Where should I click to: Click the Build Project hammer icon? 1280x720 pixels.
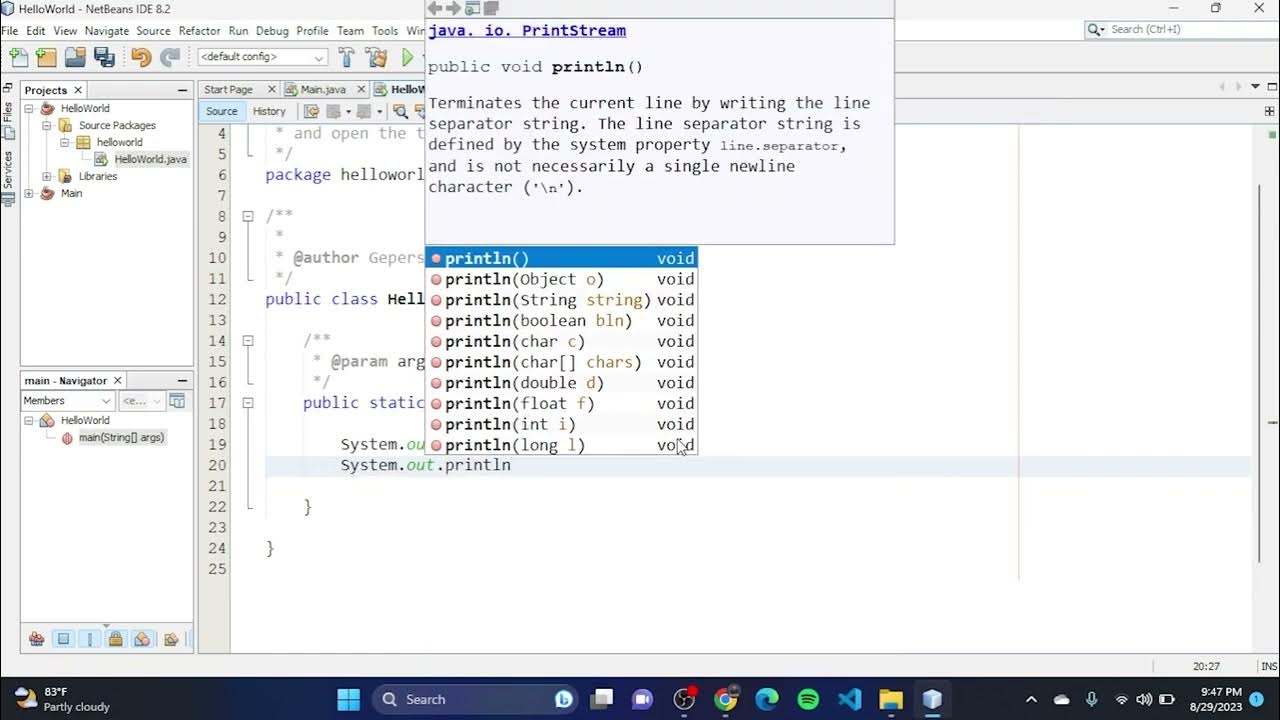pos(347,57)
